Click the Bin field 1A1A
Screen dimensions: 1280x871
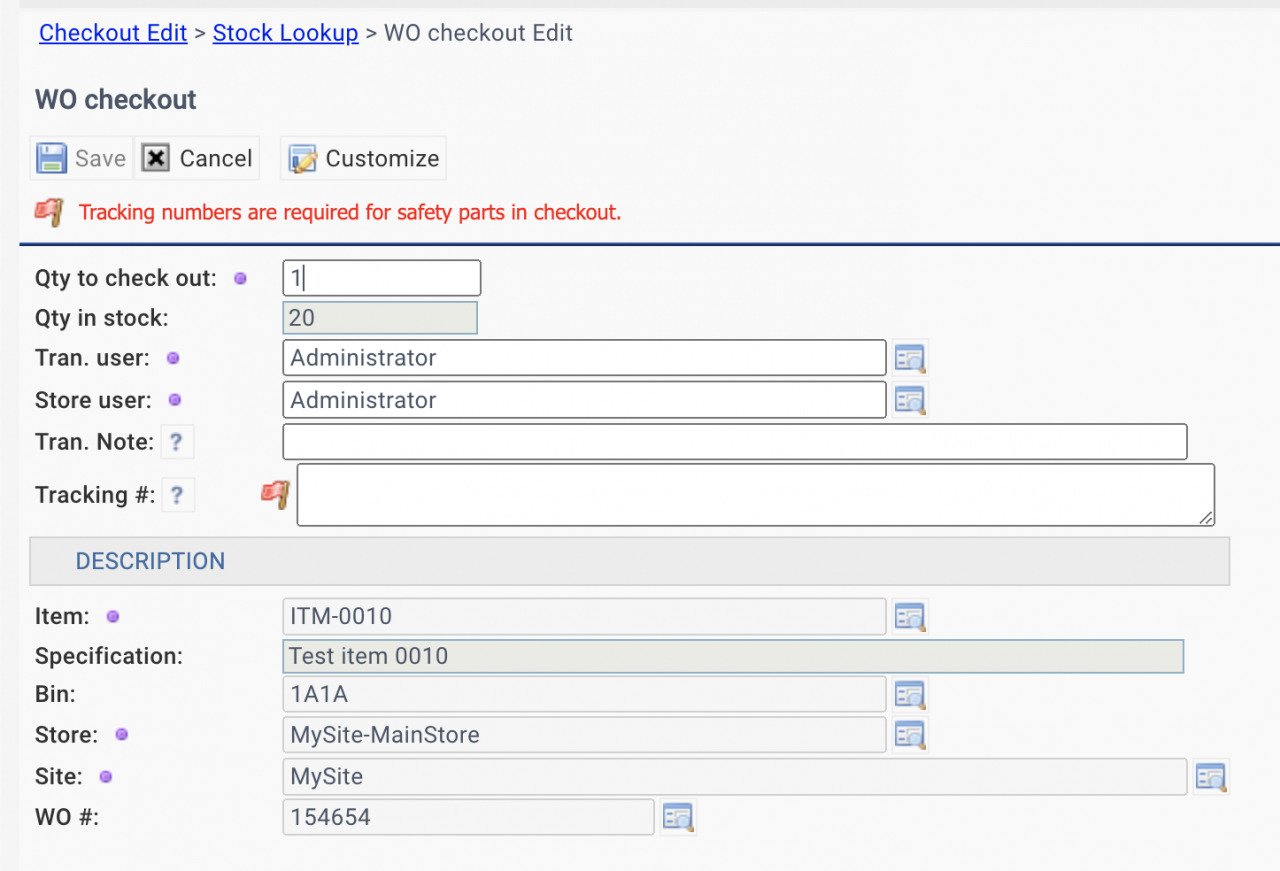584,694
